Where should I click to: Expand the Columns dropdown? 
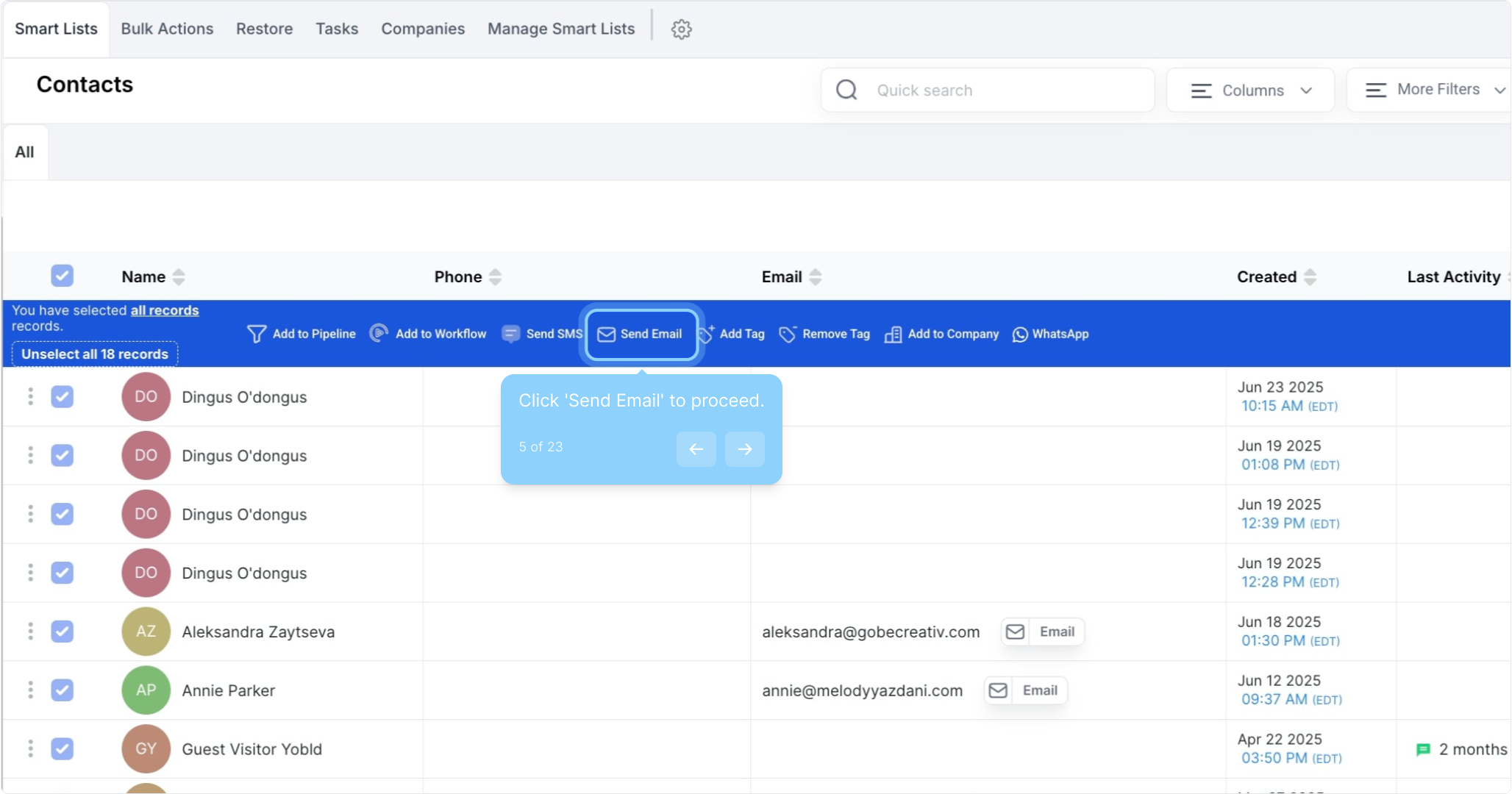[1250, 90]
